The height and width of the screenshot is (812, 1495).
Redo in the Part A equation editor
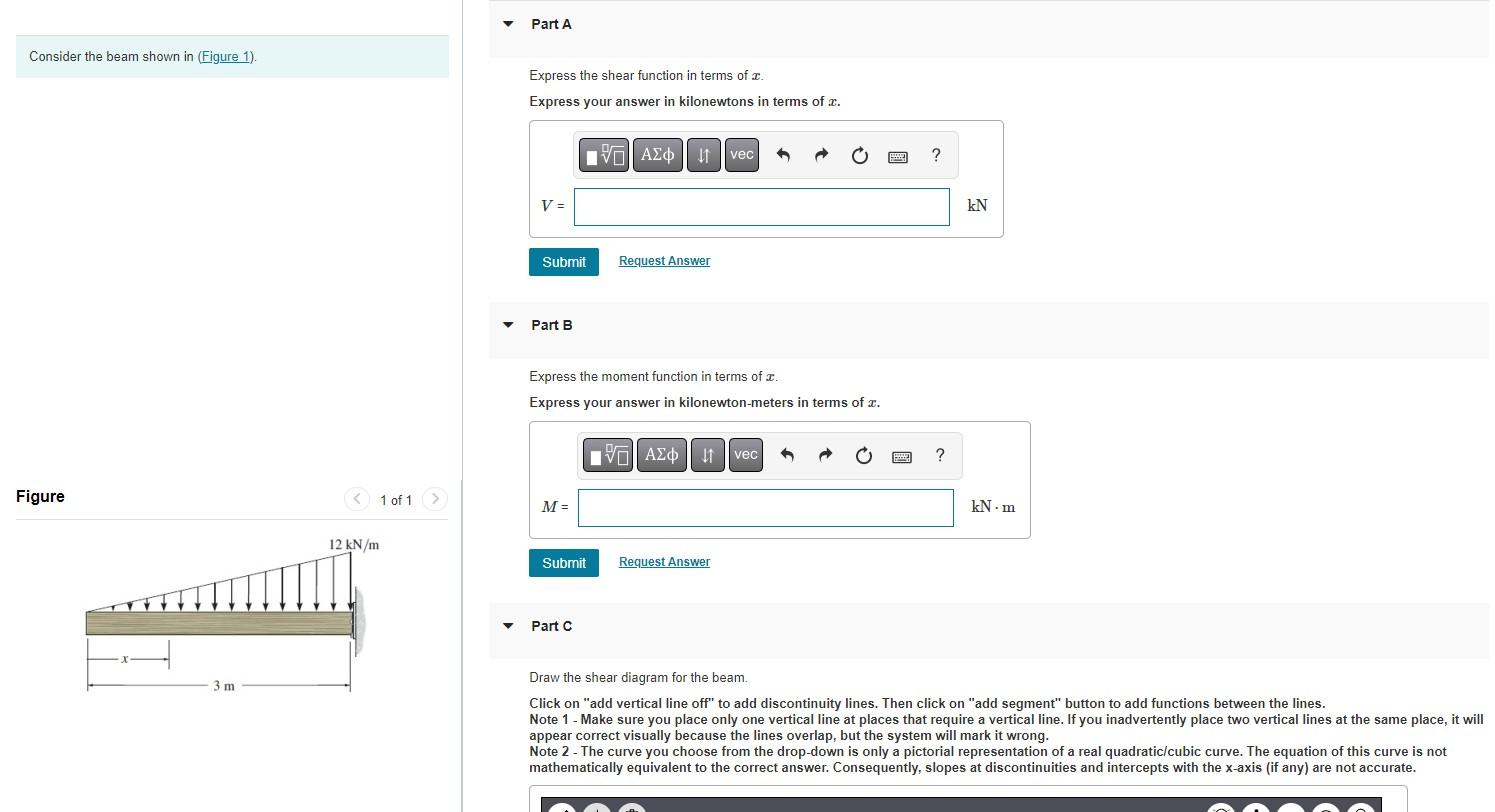point(820,155)
